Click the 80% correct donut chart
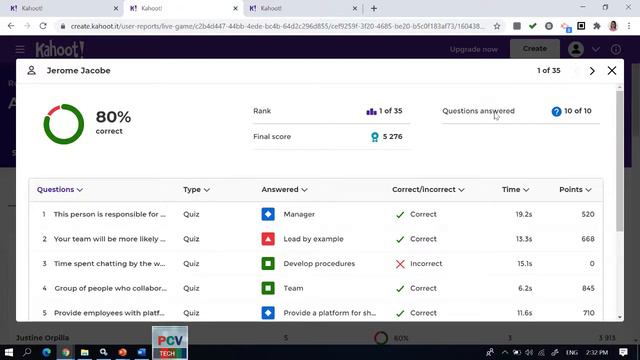Screen dimensions: 640x360 pos(64,124)
